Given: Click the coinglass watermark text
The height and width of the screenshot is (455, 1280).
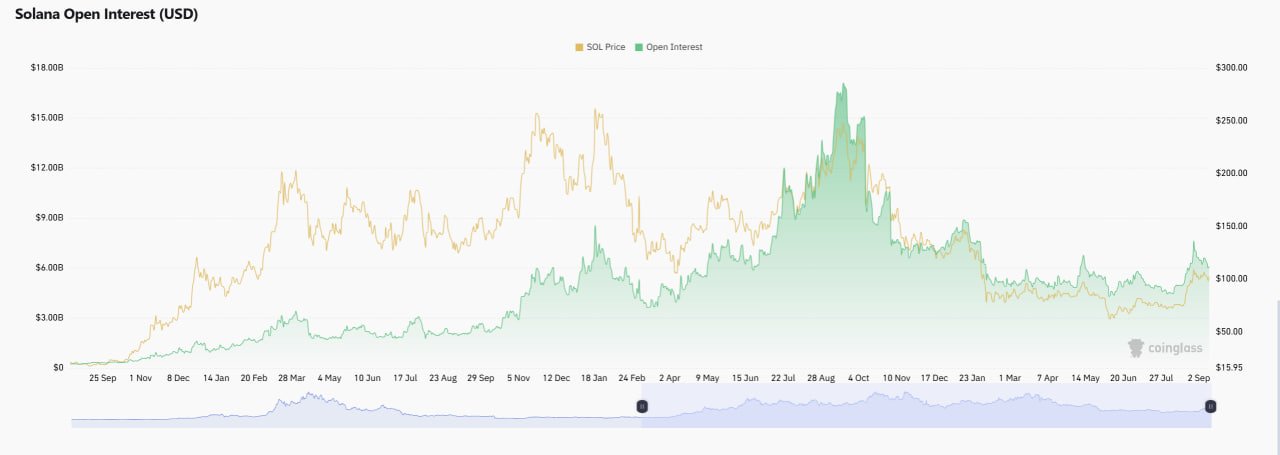Looking at the screenshot, I should [1175, 348].
